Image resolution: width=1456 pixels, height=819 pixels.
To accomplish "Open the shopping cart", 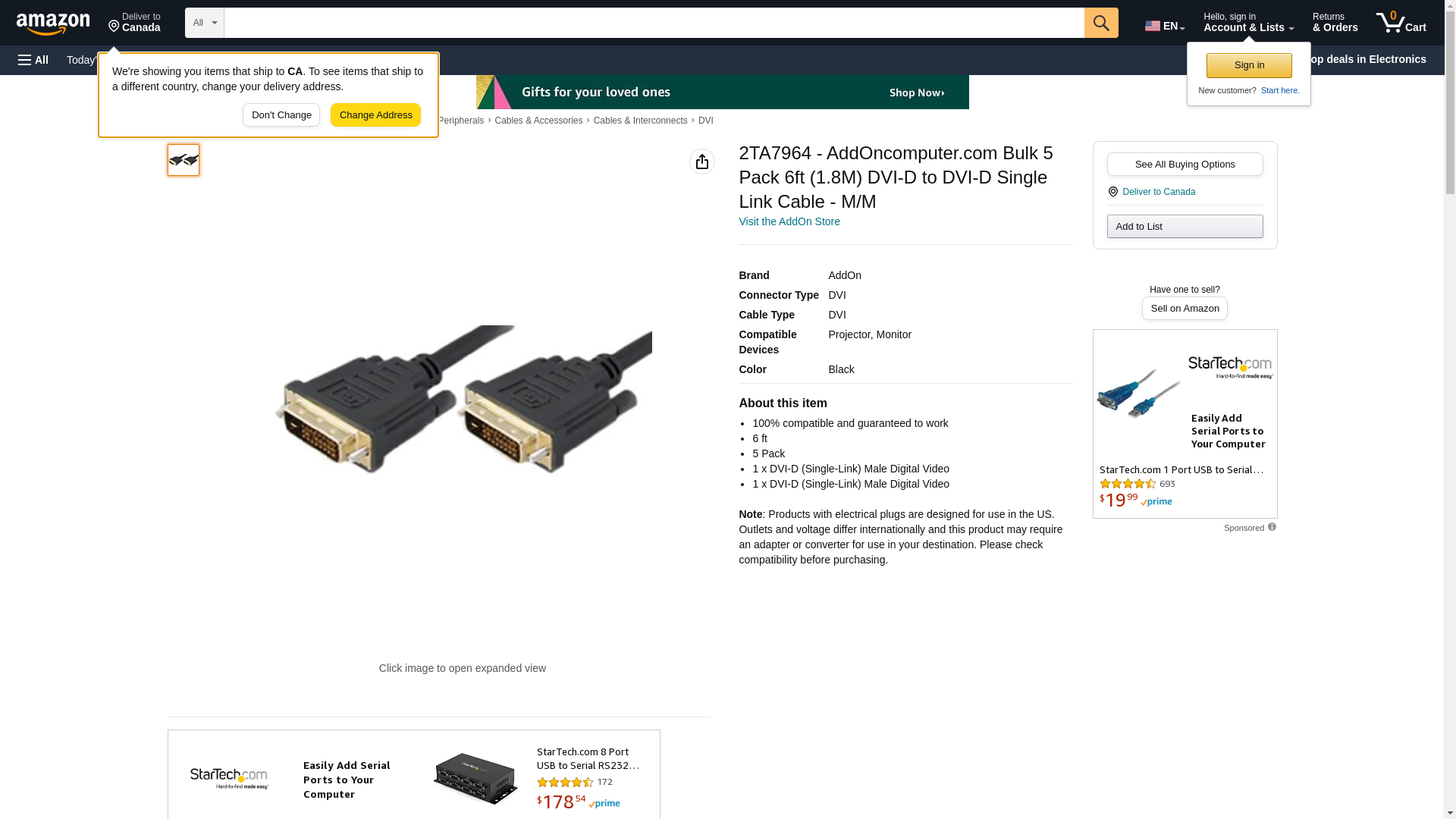I will pyautogui.click(x=1401, y=23).
